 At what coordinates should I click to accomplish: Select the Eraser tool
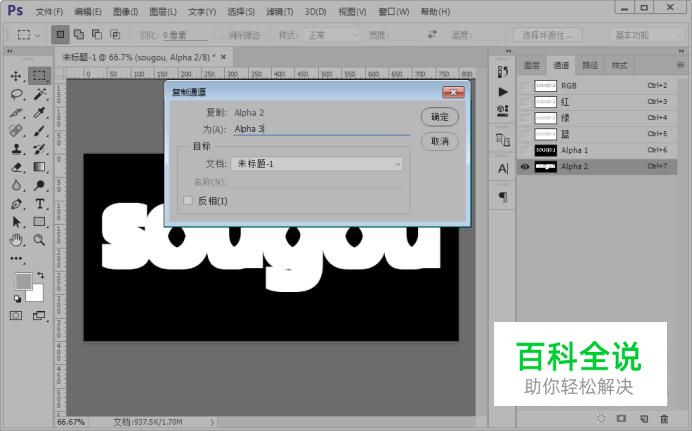pos(16,167)
